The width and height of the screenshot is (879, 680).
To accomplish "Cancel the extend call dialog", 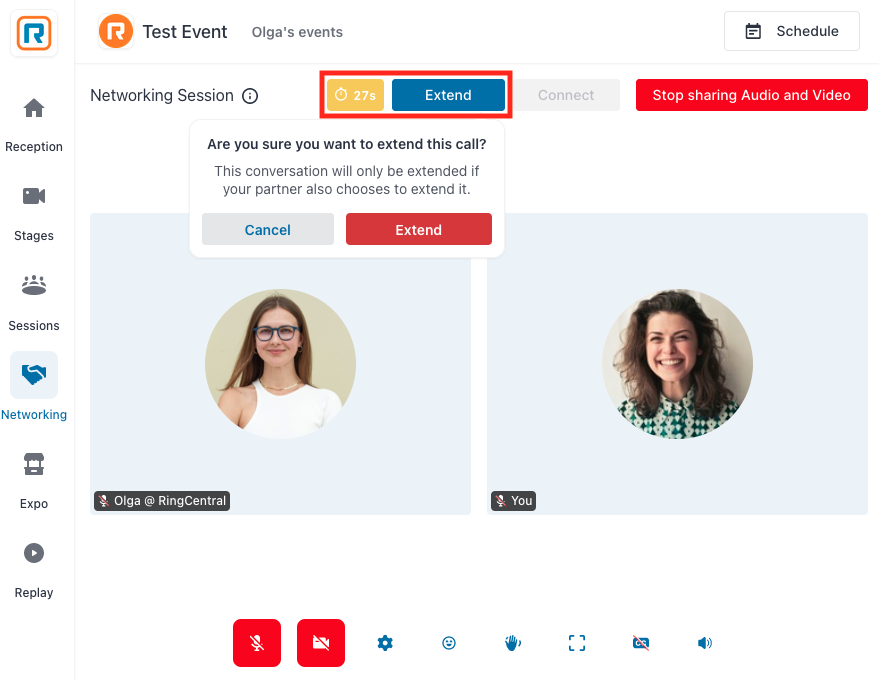I will (268, 229).
